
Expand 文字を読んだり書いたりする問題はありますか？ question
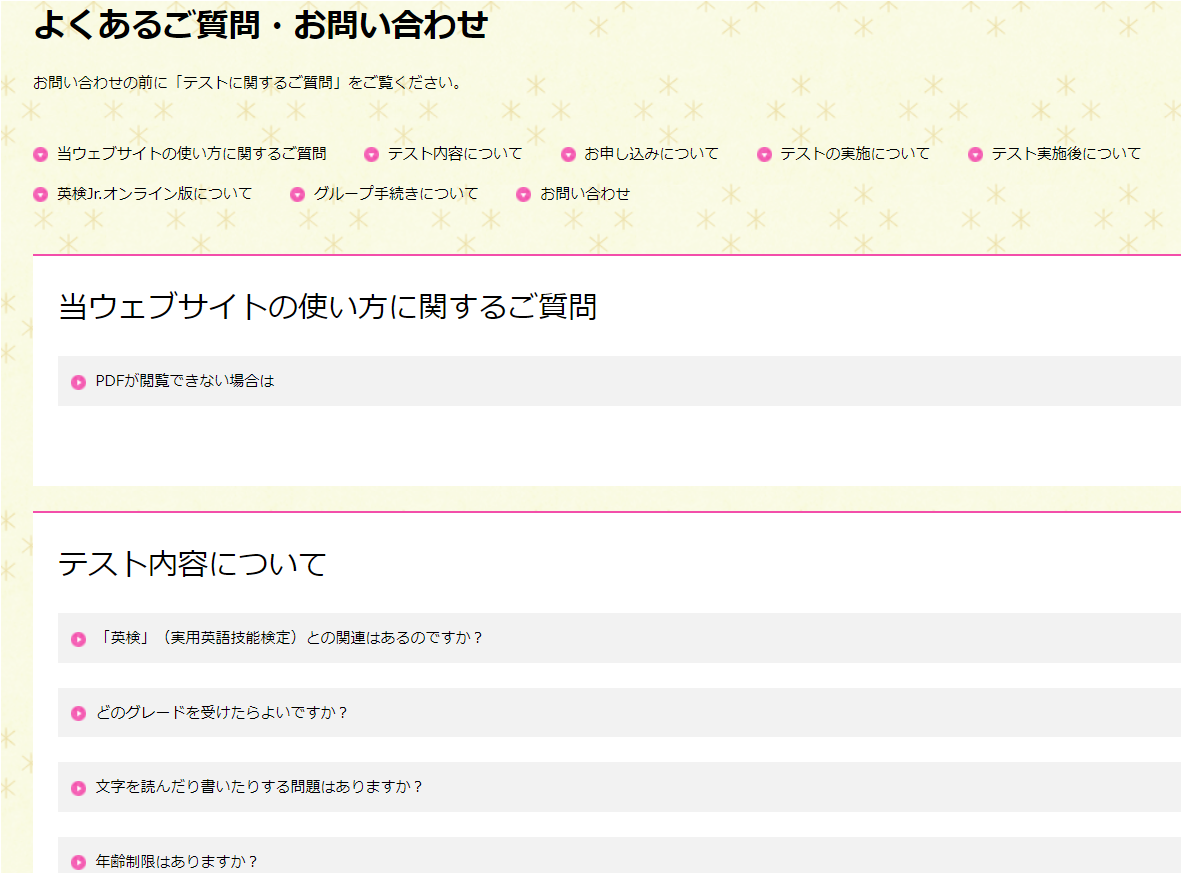[x=260, y=787]
